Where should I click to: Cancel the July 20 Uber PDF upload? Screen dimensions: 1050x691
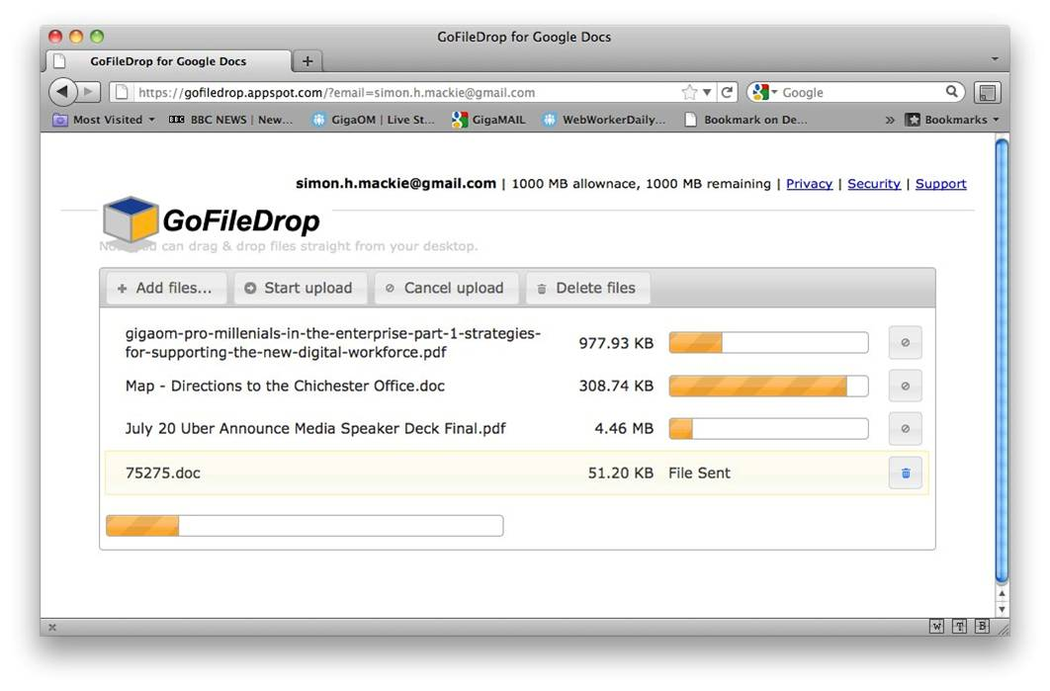905,429
